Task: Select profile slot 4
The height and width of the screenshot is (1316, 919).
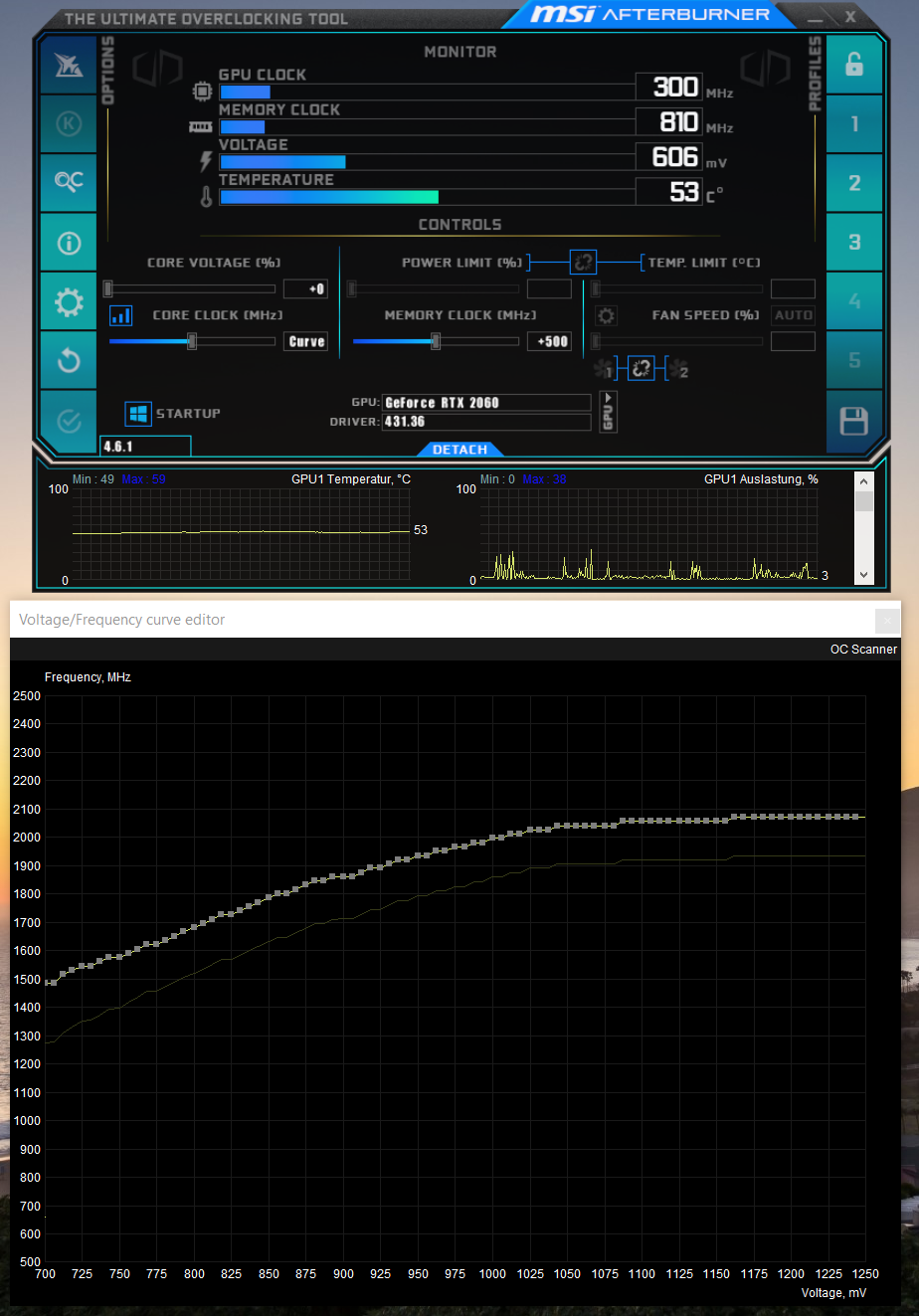Action: click(x=854, y=301)
